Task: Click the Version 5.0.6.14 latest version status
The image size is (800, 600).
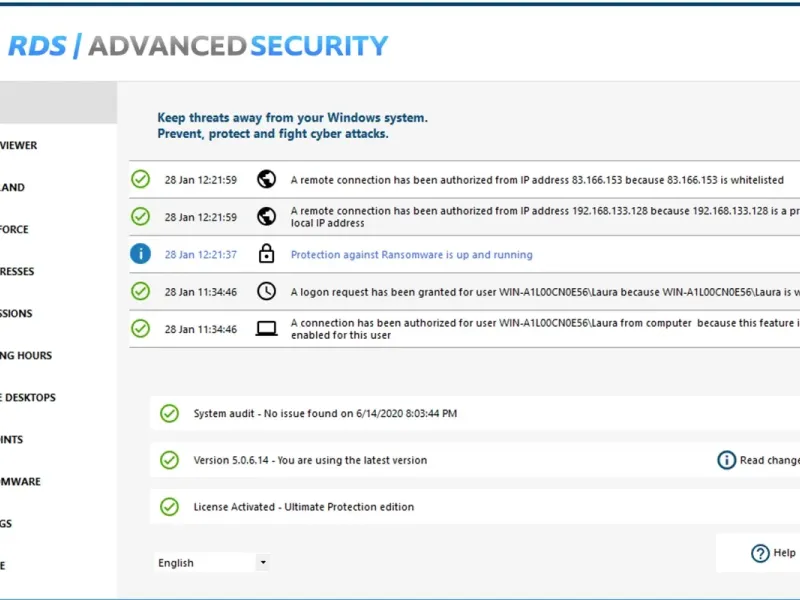Action: click(310, 460)
